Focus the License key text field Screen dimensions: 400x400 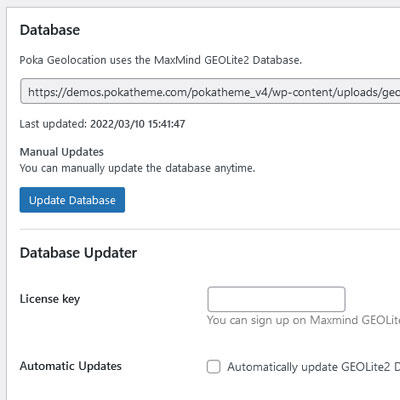pos(276,299)
